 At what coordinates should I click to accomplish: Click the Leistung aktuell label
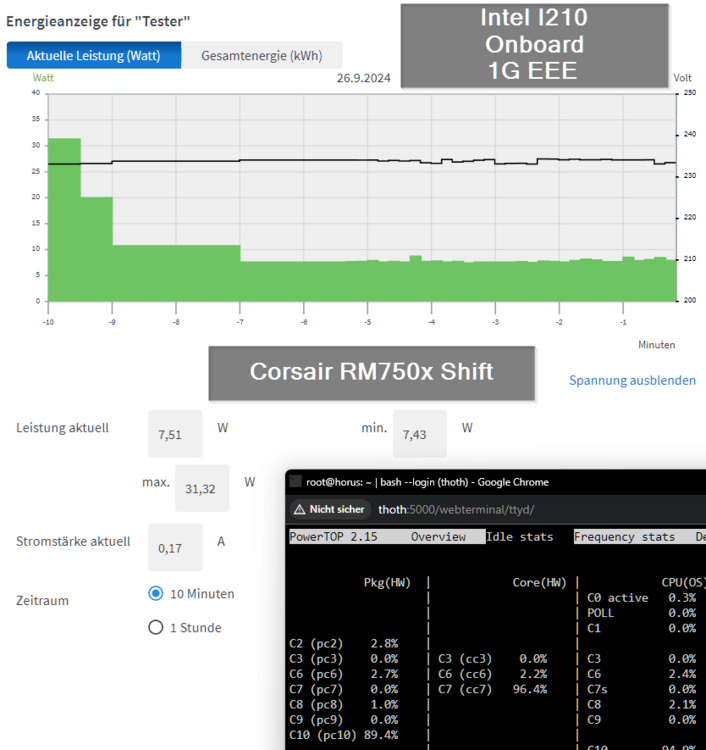(x=63, y=428)
